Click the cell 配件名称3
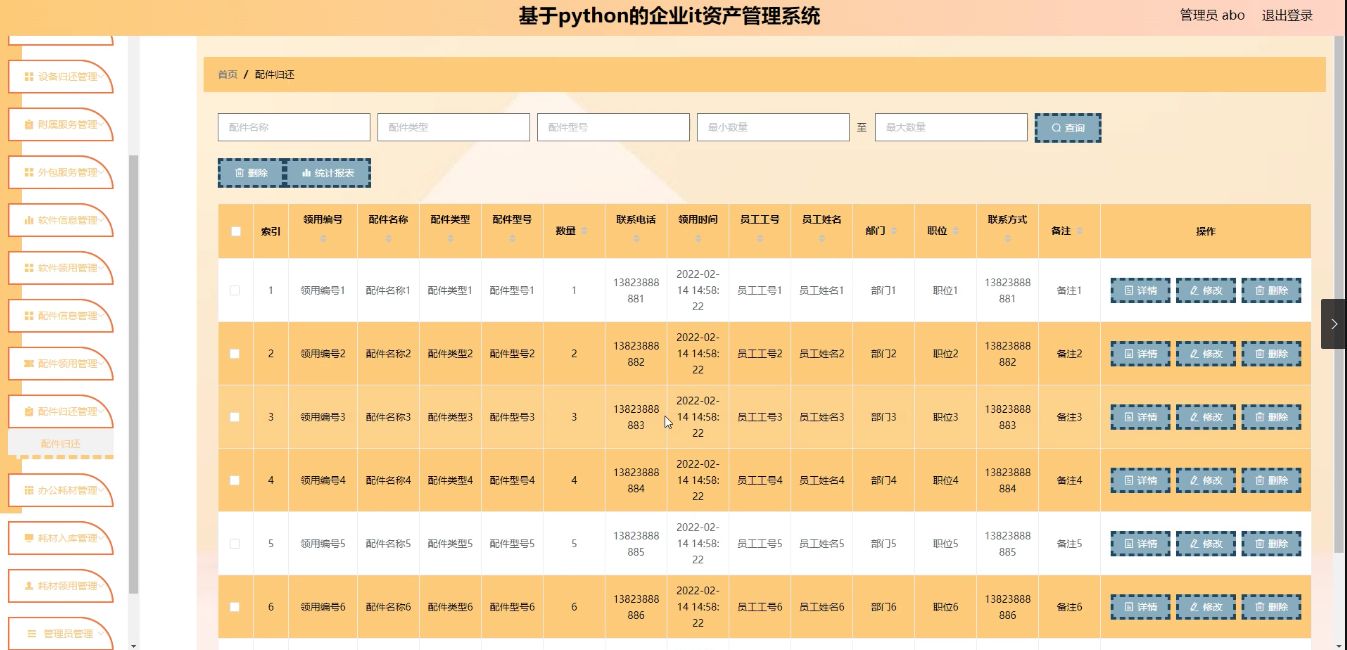 pyautogui.click(x=388, y=417)
